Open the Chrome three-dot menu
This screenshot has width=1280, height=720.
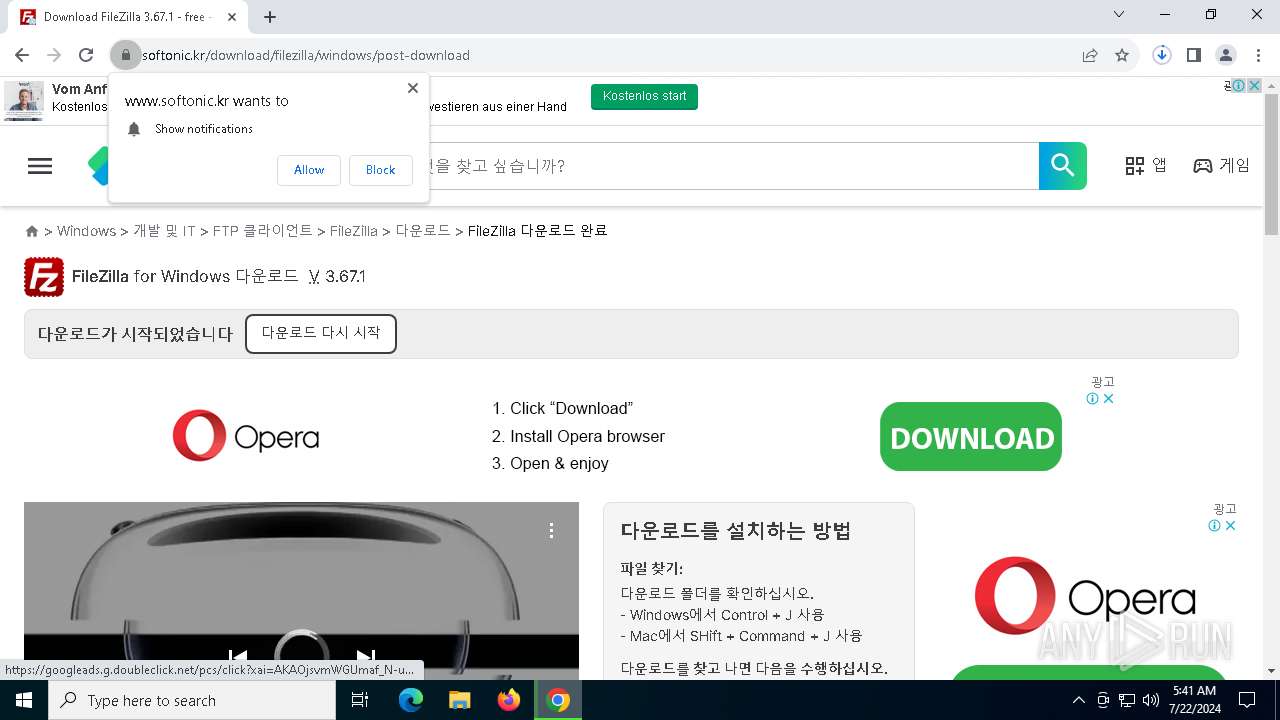[x=1257, y=55]
